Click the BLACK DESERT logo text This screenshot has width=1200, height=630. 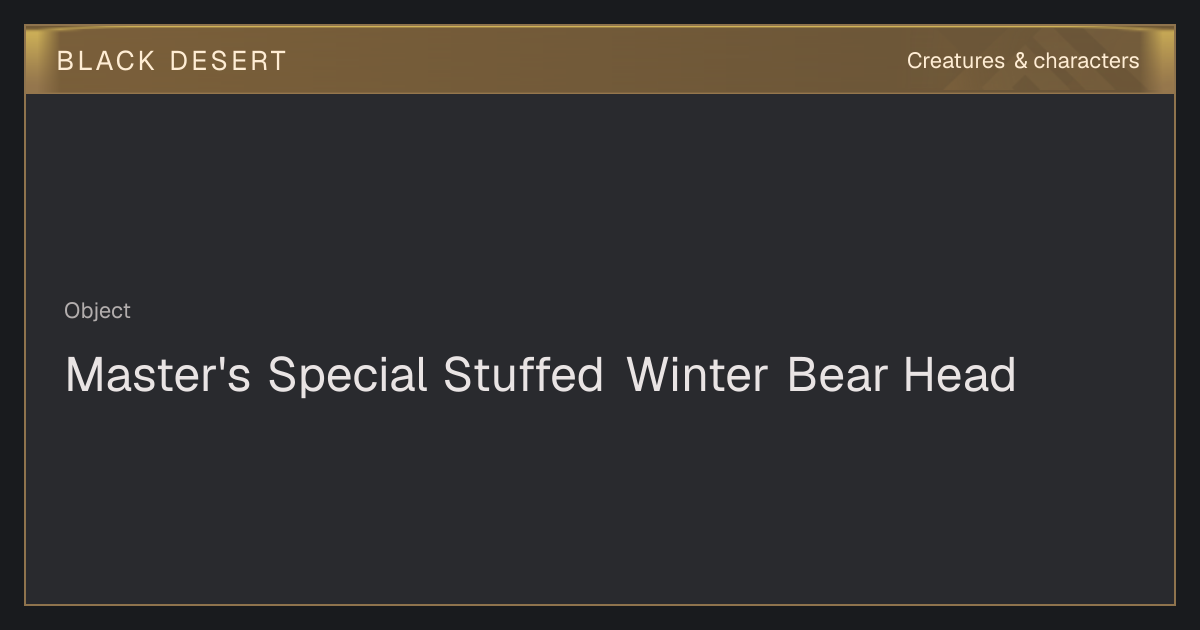[172, 61]
